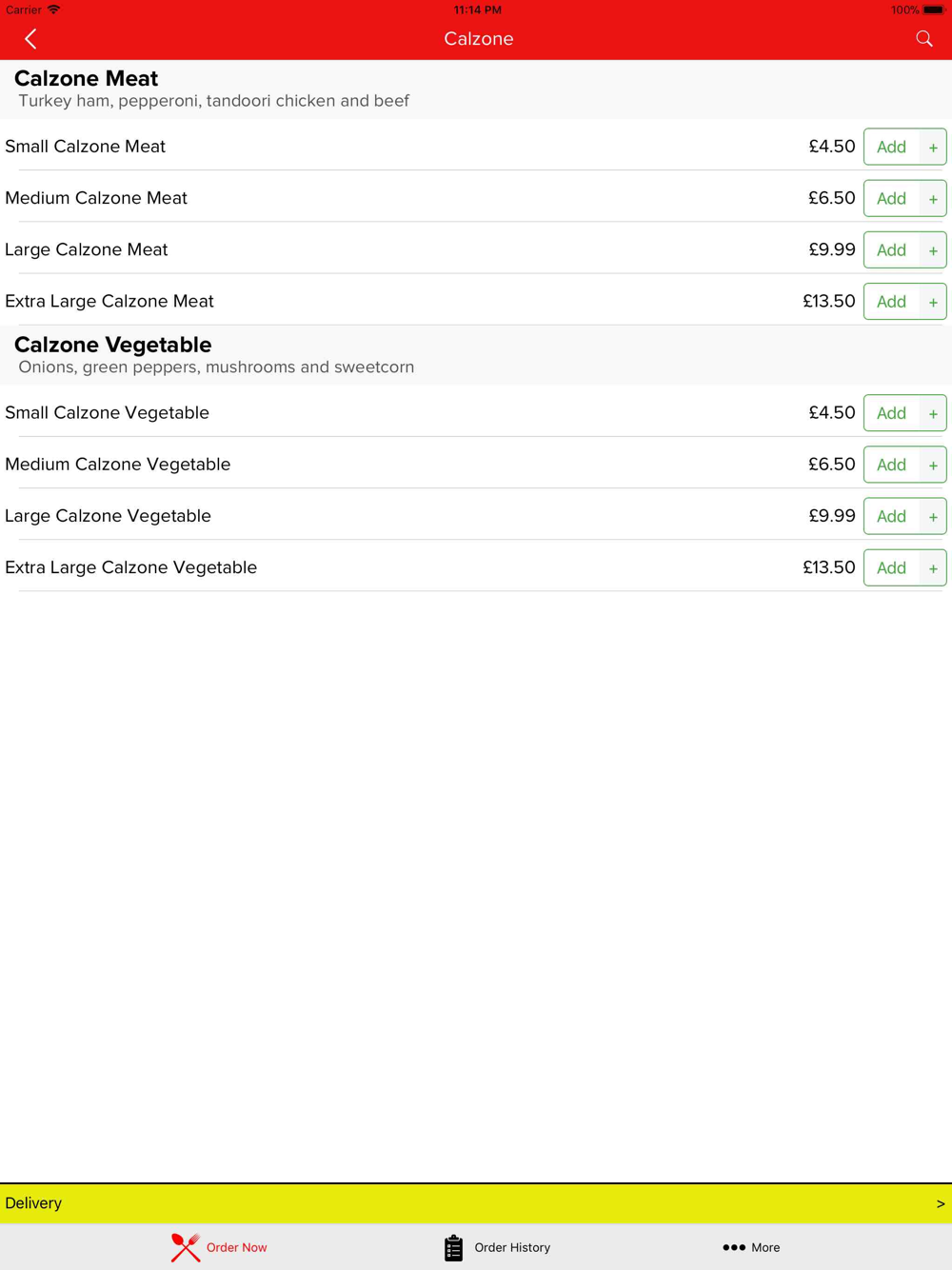The width and height of the screenshot is (952, 1270).
Task: Tap plus icon for Extra Large Calzone Meat
Action: coord(933,302)
